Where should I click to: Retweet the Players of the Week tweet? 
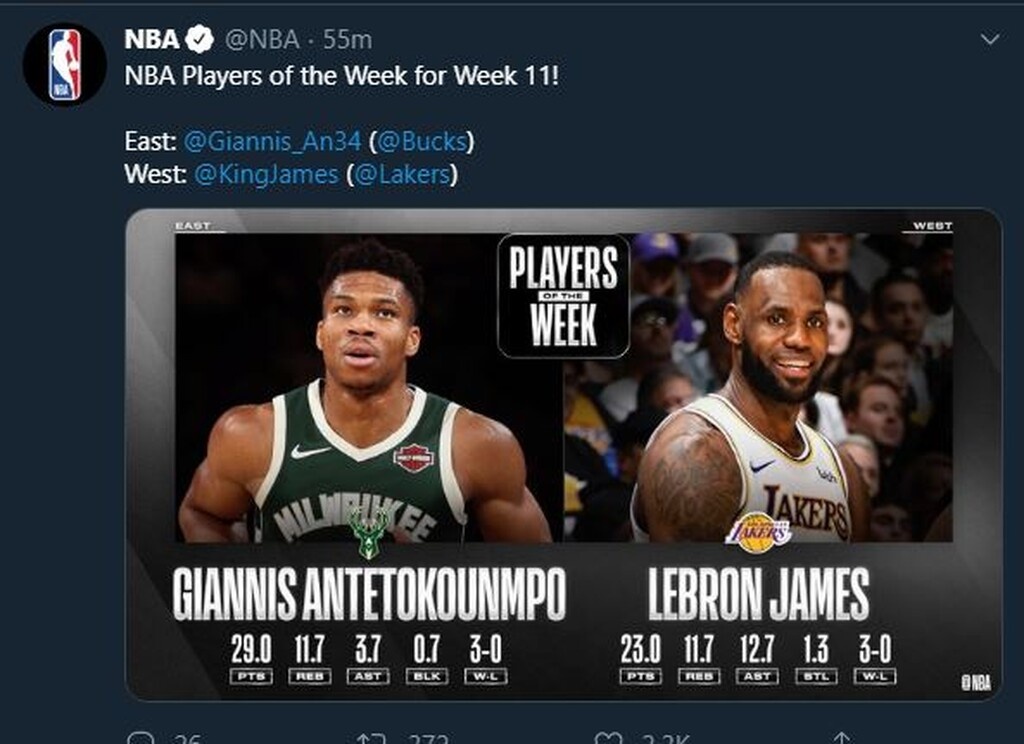pyautogui.click(x=370, y=740)
